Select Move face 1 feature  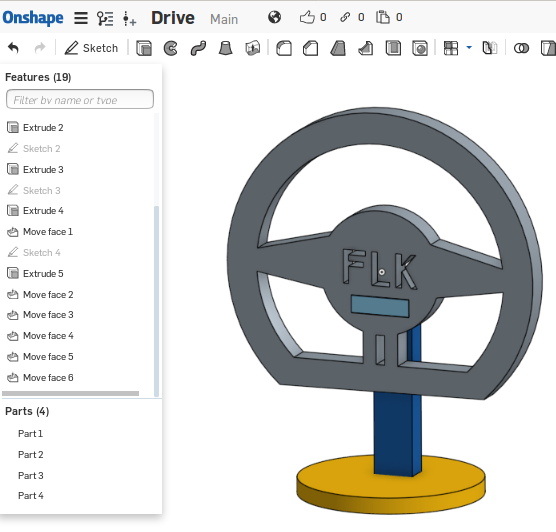40,232
